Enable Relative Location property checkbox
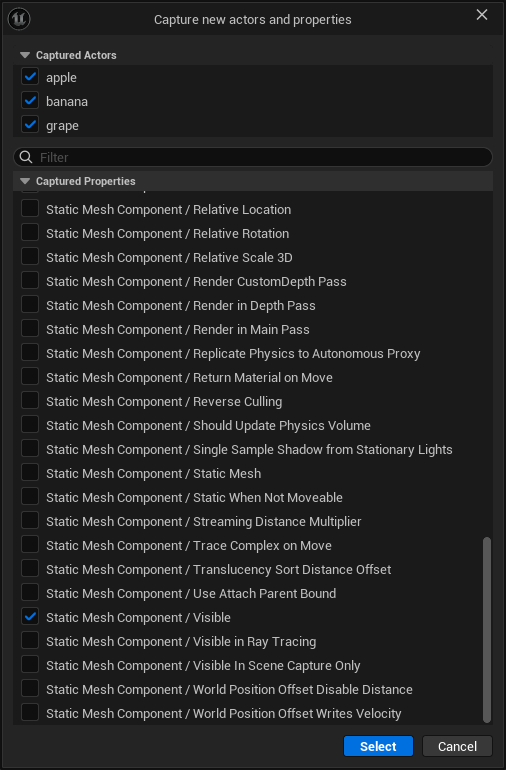 (30, 209)
